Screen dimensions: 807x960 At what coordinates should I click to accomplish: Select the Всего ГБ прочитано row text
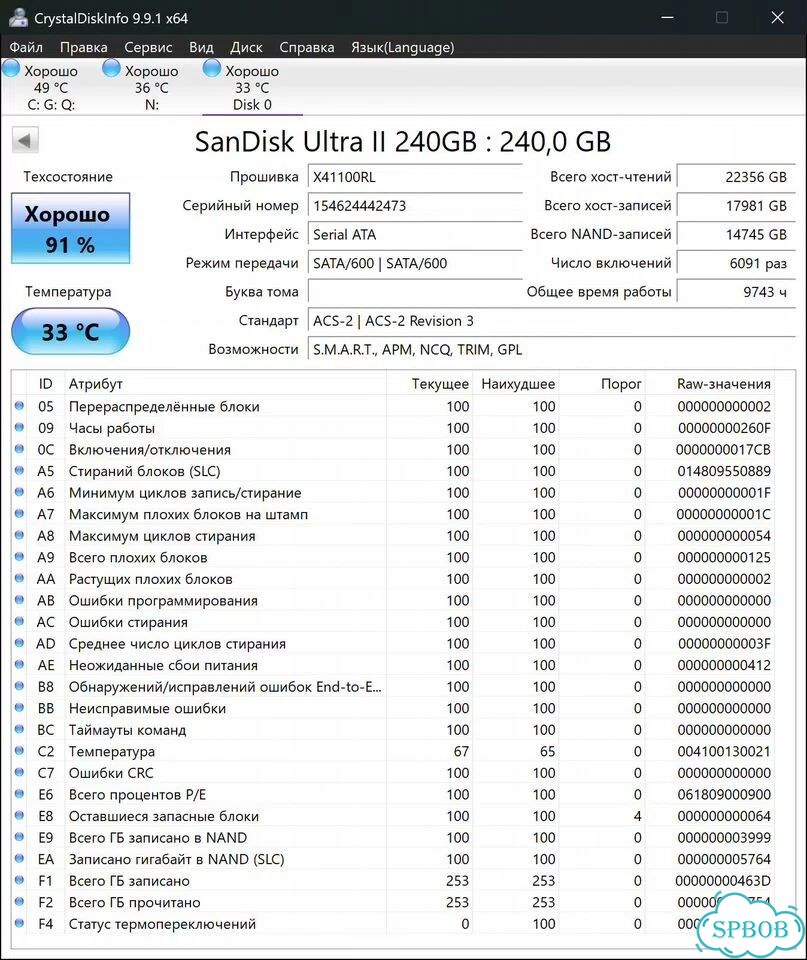click(135, 902)
